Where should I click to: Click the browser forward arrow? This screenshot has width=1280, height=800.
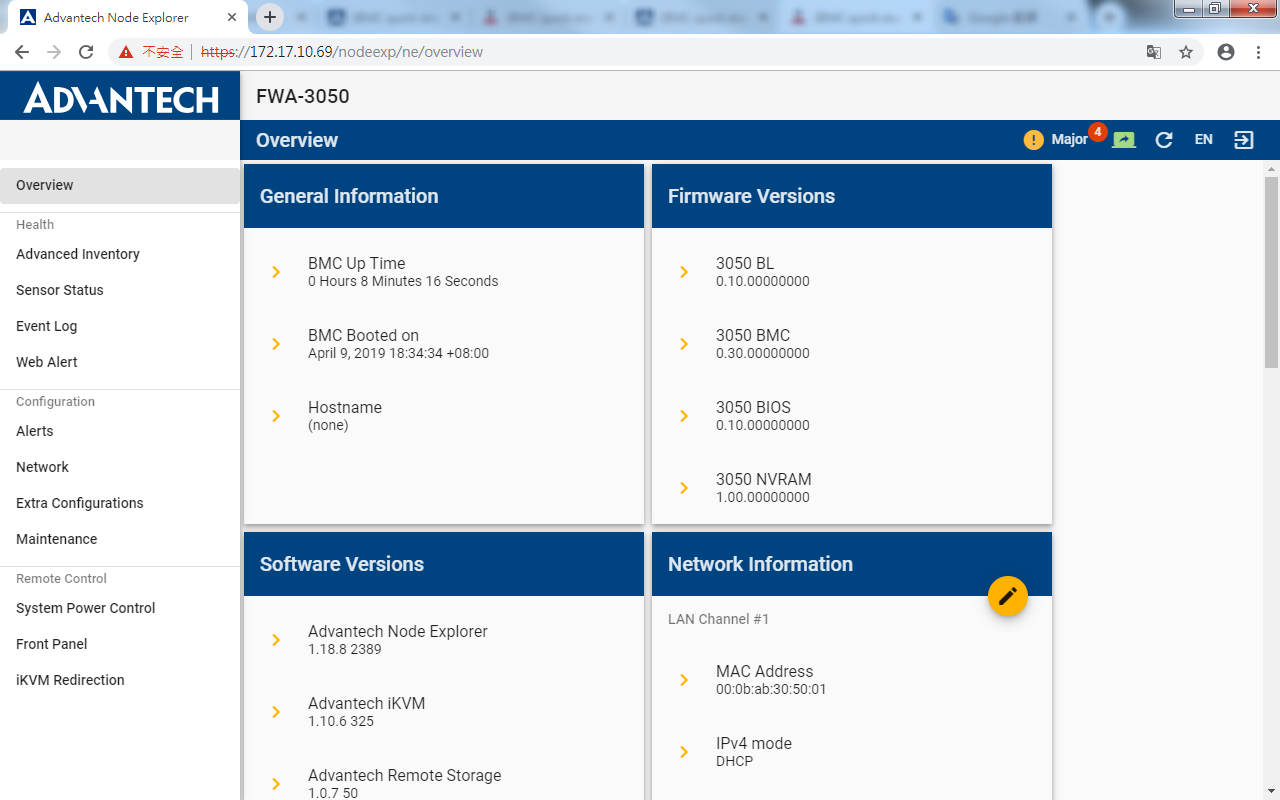click(x=54, y=52)
